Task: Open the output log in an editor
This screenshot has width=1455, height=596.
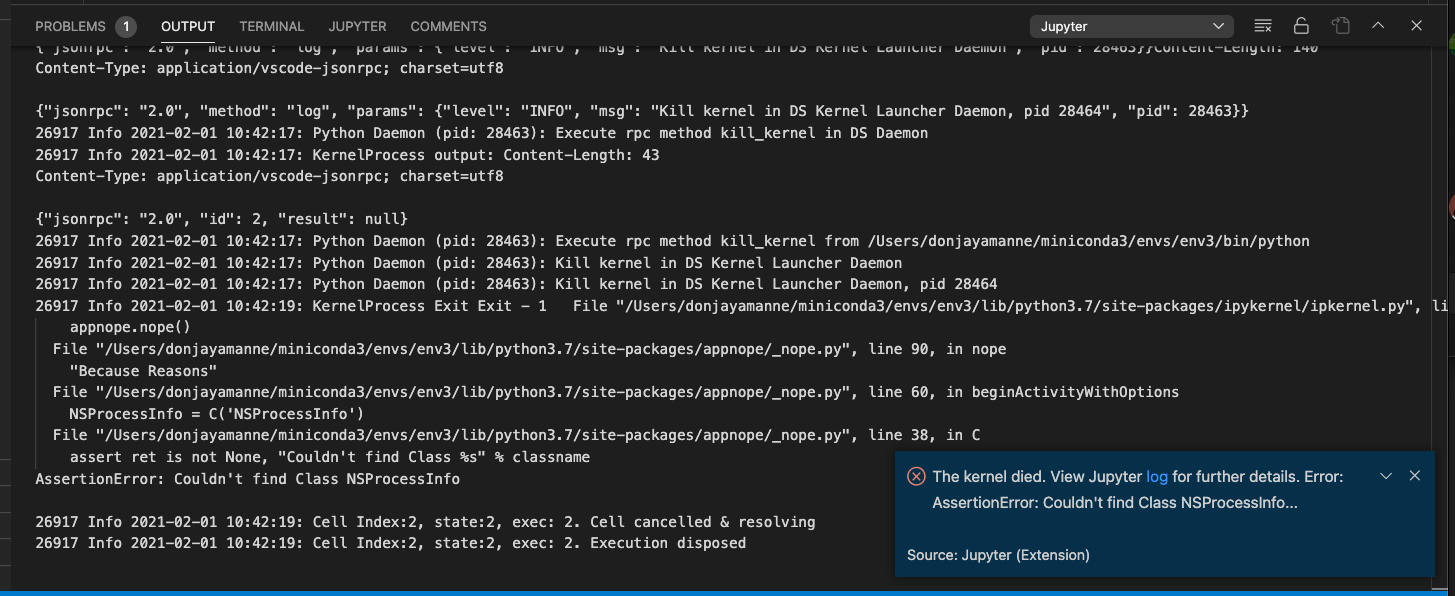Action: tap(1341, 26)
